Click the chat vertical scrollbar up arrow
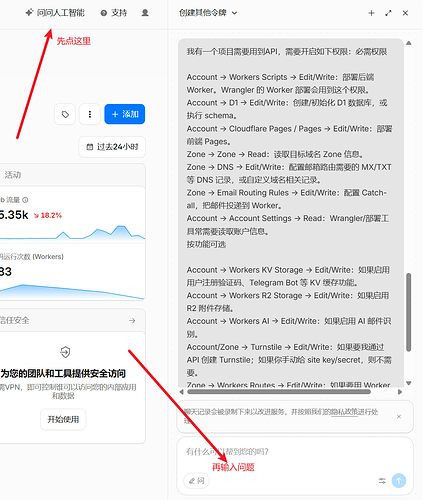423x500 pixels. [x=409, y=43]
